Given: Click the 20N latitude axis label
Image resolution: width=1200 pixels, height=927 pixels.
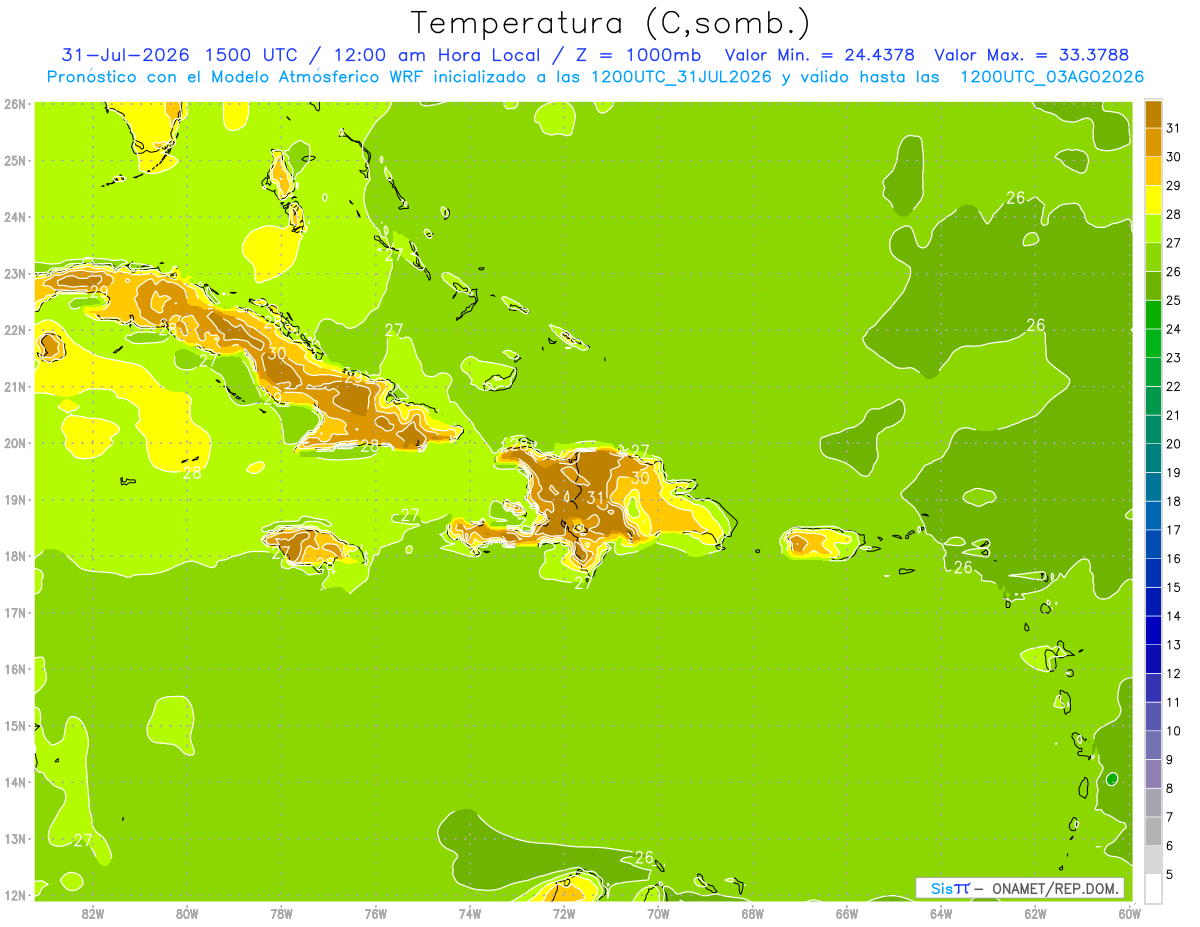Looking at the screenshot, I should coord(15,443).
